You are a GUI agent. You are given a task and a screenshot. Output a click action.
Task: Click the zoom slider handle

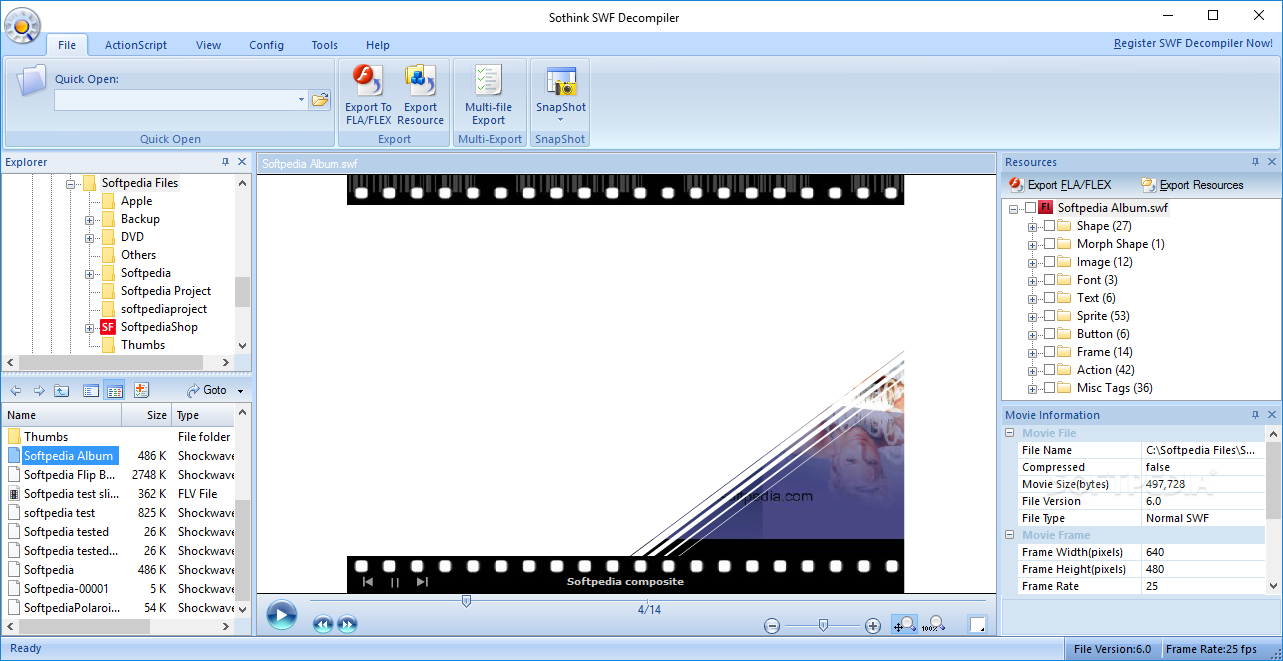pyautogui.click(x=823, y=625)
